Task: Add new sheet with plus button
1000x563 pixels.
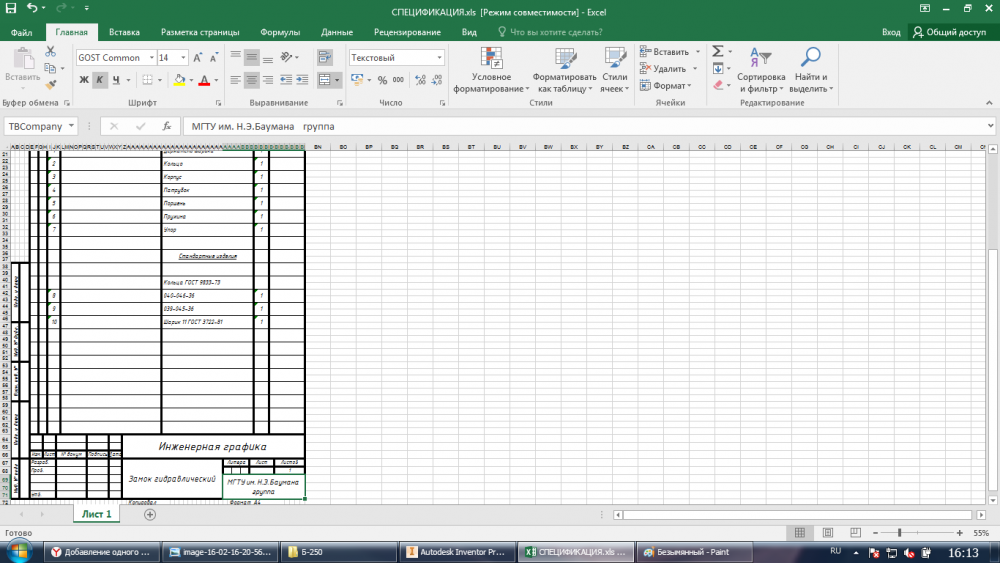Action: (150, 514)
